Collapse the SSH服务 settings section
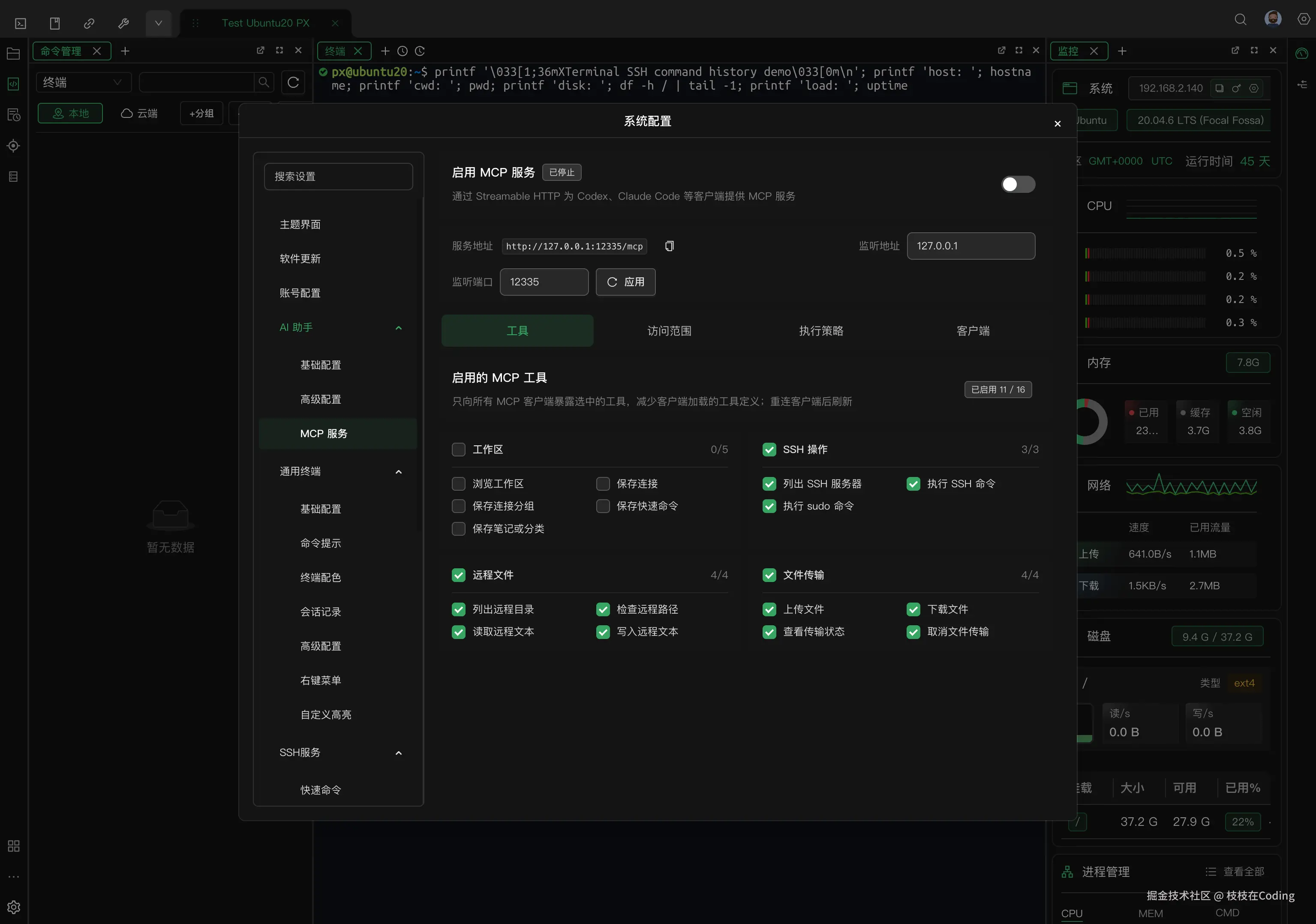This screenshot has height=924, width=1316. coord(398,753)
